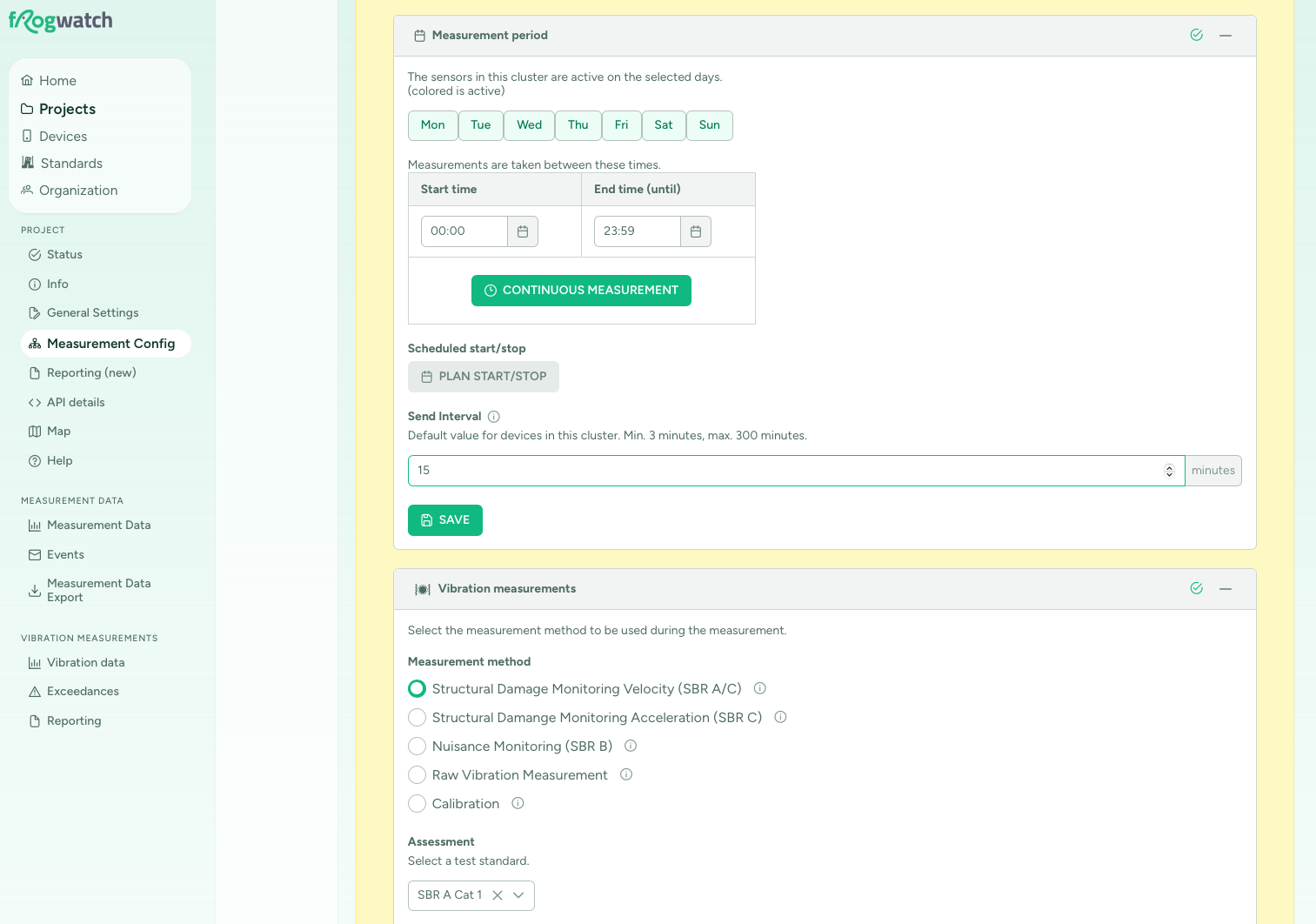Select Structural Damage Monitoring Velocity radio
Viewport: 1316px width, 924px height.
coord(418,689)
